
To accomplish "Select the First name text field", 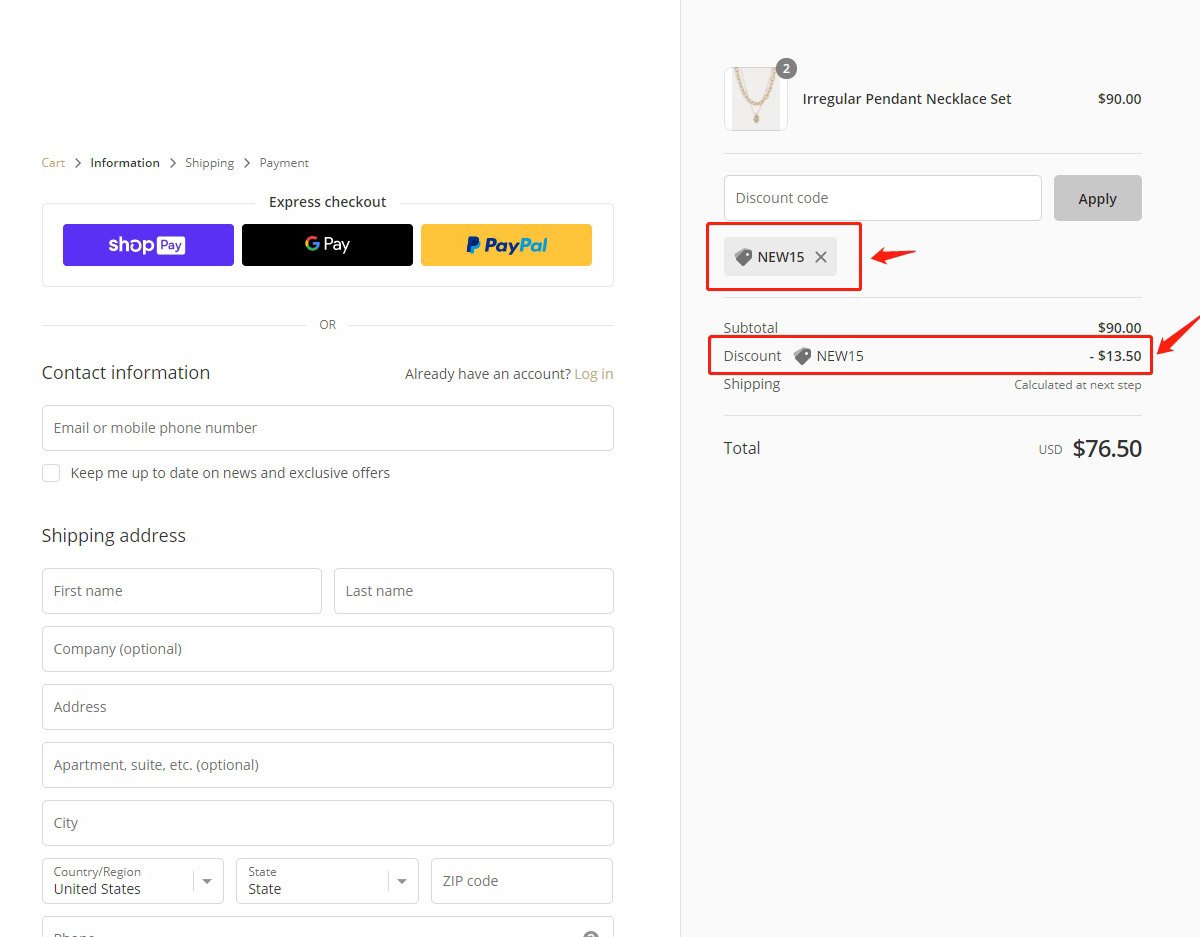I will coord(181,591).
